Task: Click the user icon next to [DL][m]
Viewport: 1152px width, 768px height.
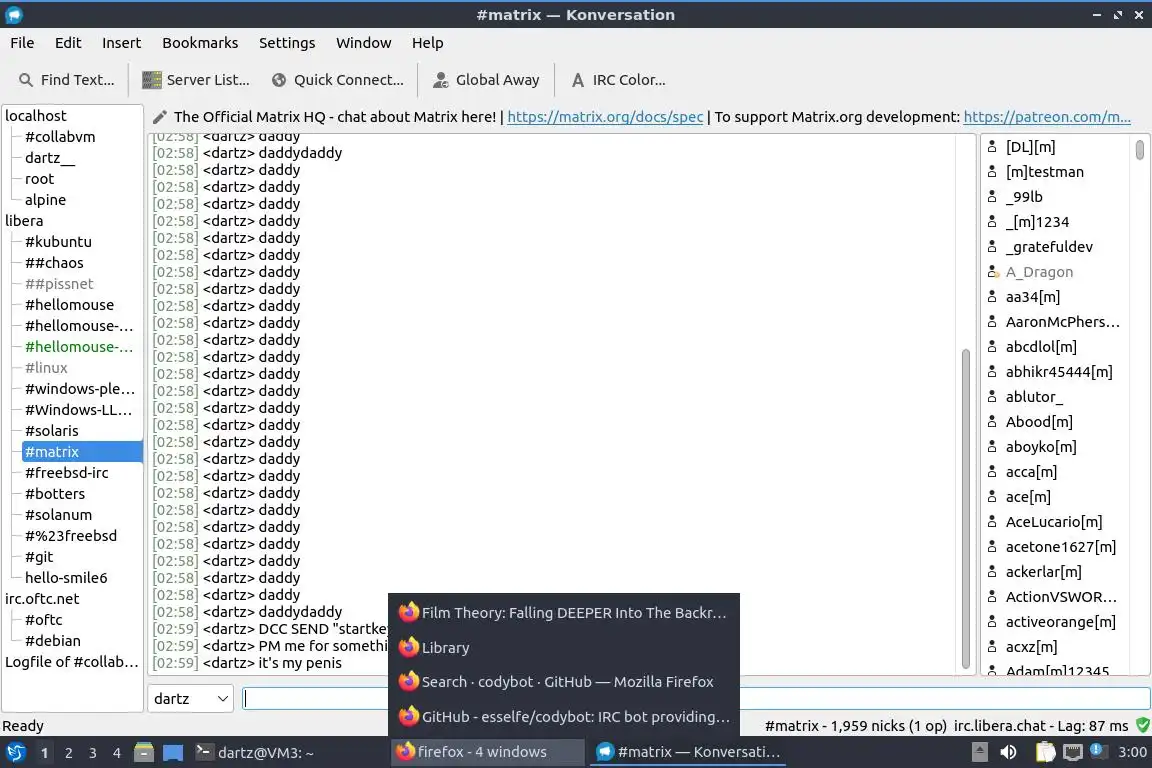Action: coord(992,147)
